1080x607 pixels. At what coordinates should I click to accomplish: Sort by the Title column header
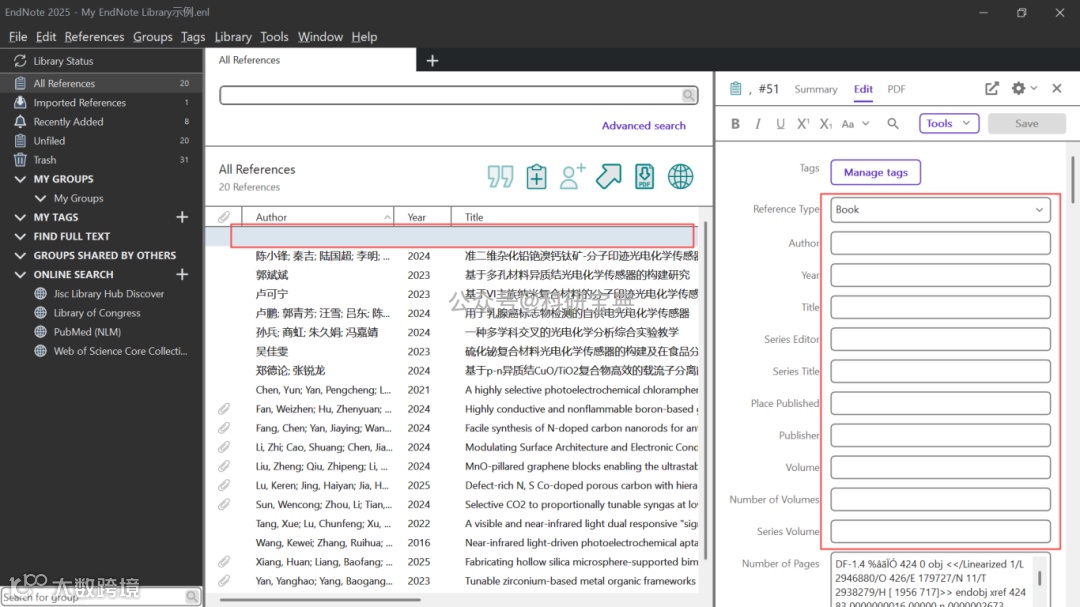[x=575, y=217]
